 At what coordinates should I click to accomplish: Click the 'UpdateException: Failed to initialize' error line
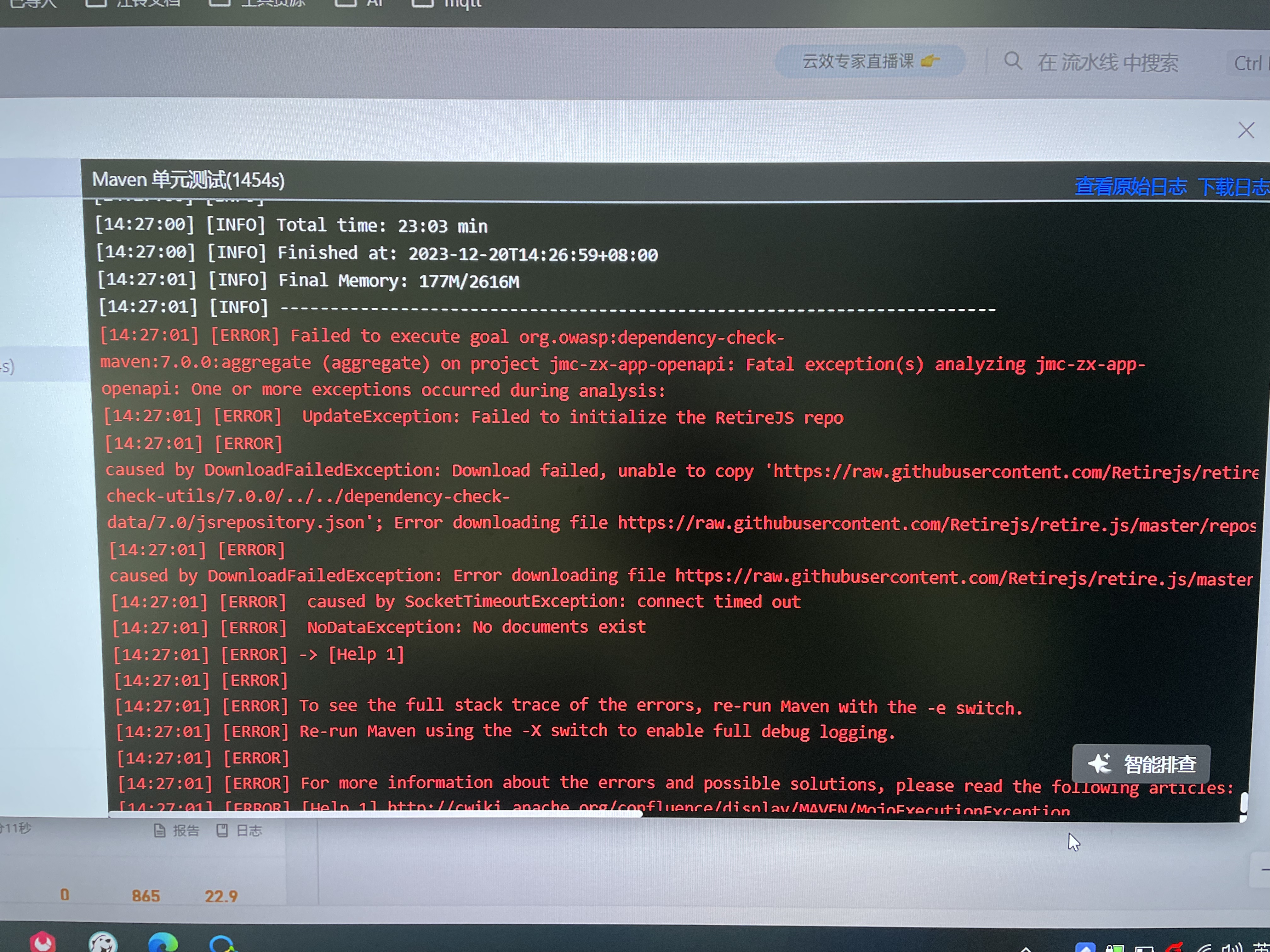click(474, 416)
